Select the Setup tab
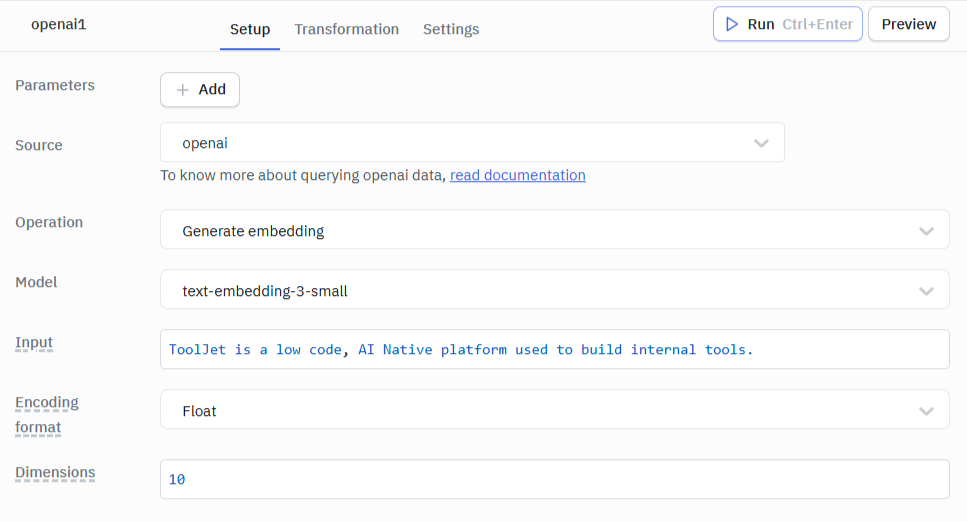This screenshot has width=967, height=522. [250, 29]
